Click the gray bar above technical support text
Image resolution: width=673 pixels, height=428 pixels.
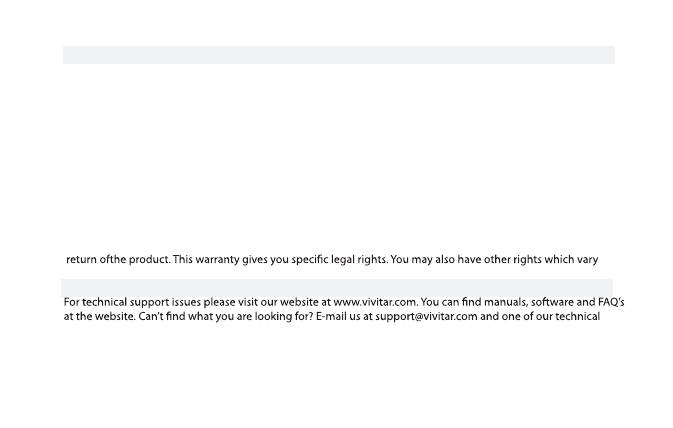pyautogui.click(x=337, y=286)
